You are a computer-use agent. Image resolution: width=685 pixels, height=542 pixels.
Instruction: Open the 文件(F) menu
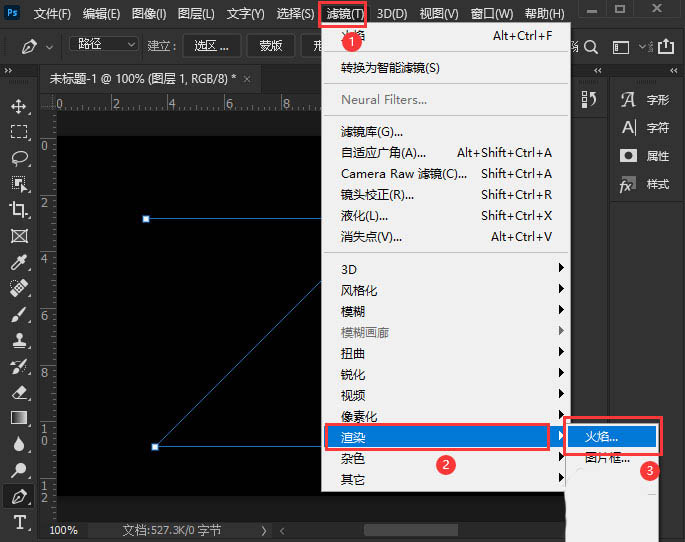pos(52,14)
